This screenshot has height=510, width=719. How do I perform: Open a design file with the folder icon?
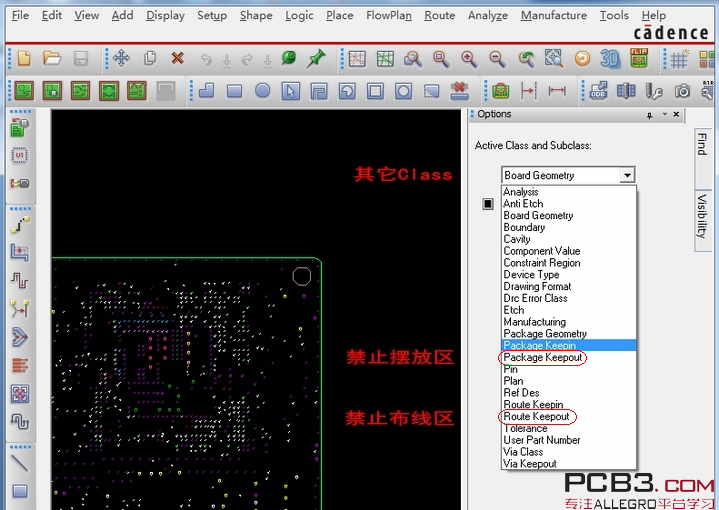52,59
